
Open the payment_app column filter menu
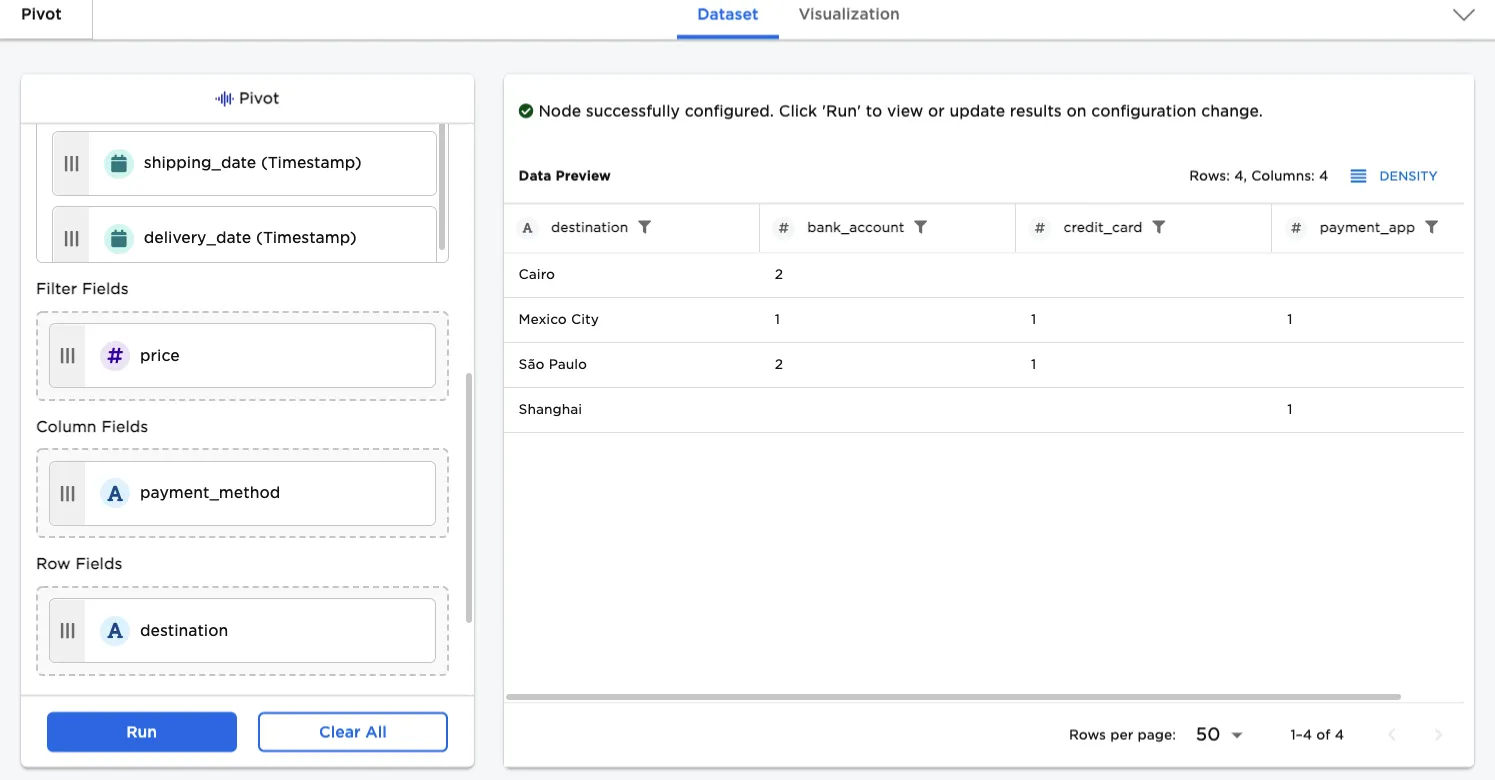click(1432, 227)
